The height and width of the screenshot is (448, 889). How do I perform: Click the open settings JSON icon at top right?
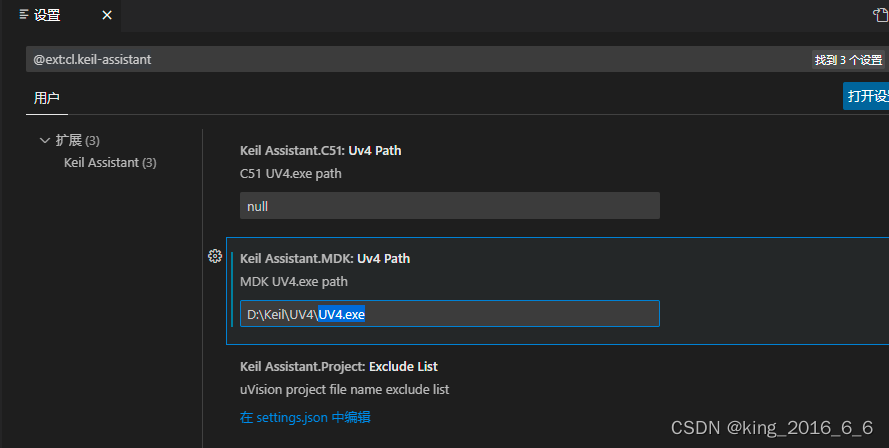pos(880,15)
